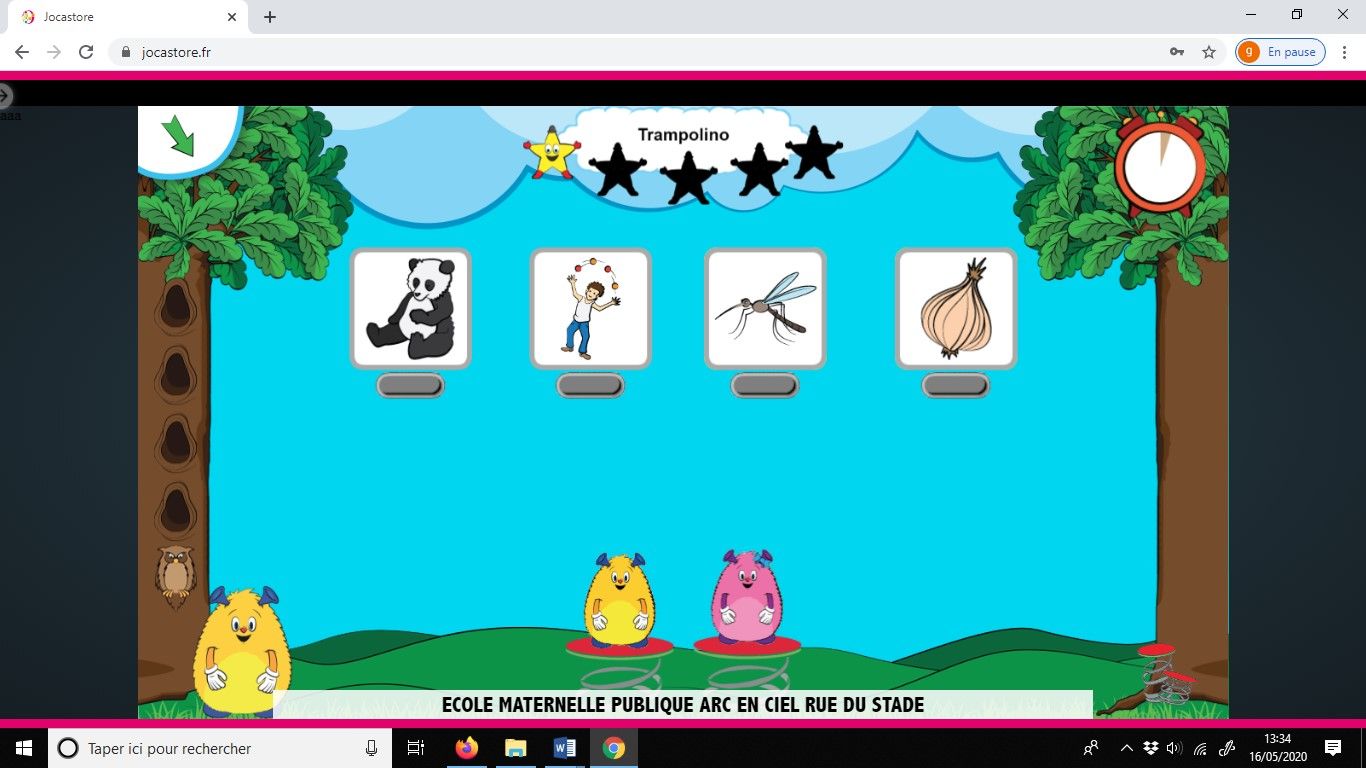Select the juggler picture card
Screen dimensions: 1366x768
pyautogui.click(x=590, y=308)
